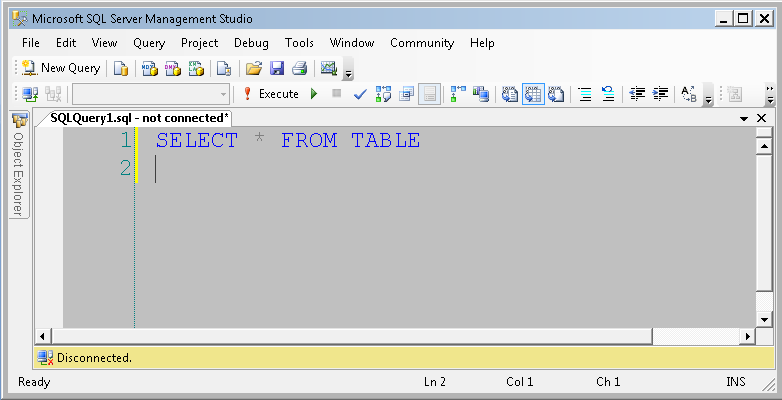Expand the Object Explorer side panel

(x=19, y=165)
